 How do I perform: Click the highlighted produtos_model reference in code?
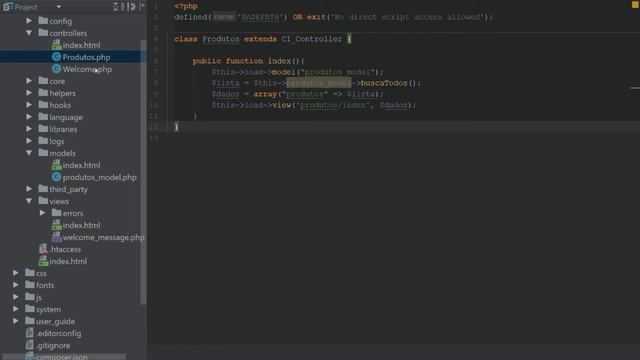coord(319,83)
